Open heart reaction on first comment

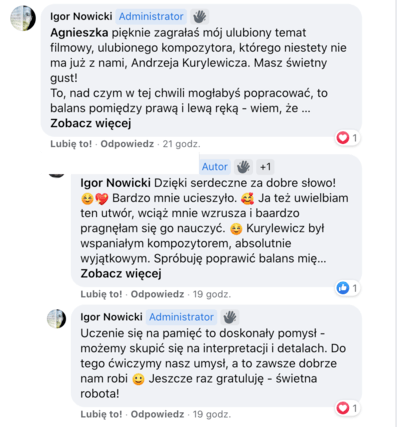click(348, 137)
